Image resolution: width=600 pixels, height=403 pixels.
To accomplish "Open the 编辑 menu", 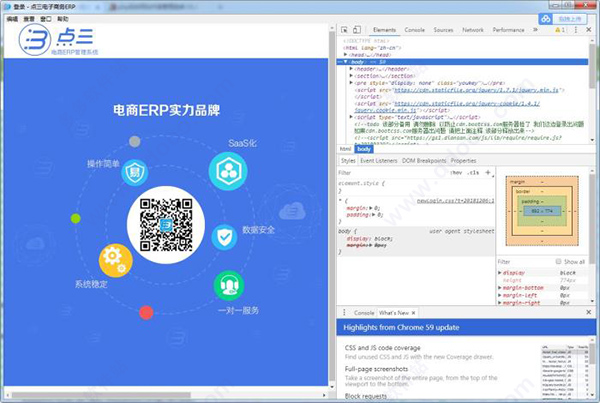I will coord(12,19).
